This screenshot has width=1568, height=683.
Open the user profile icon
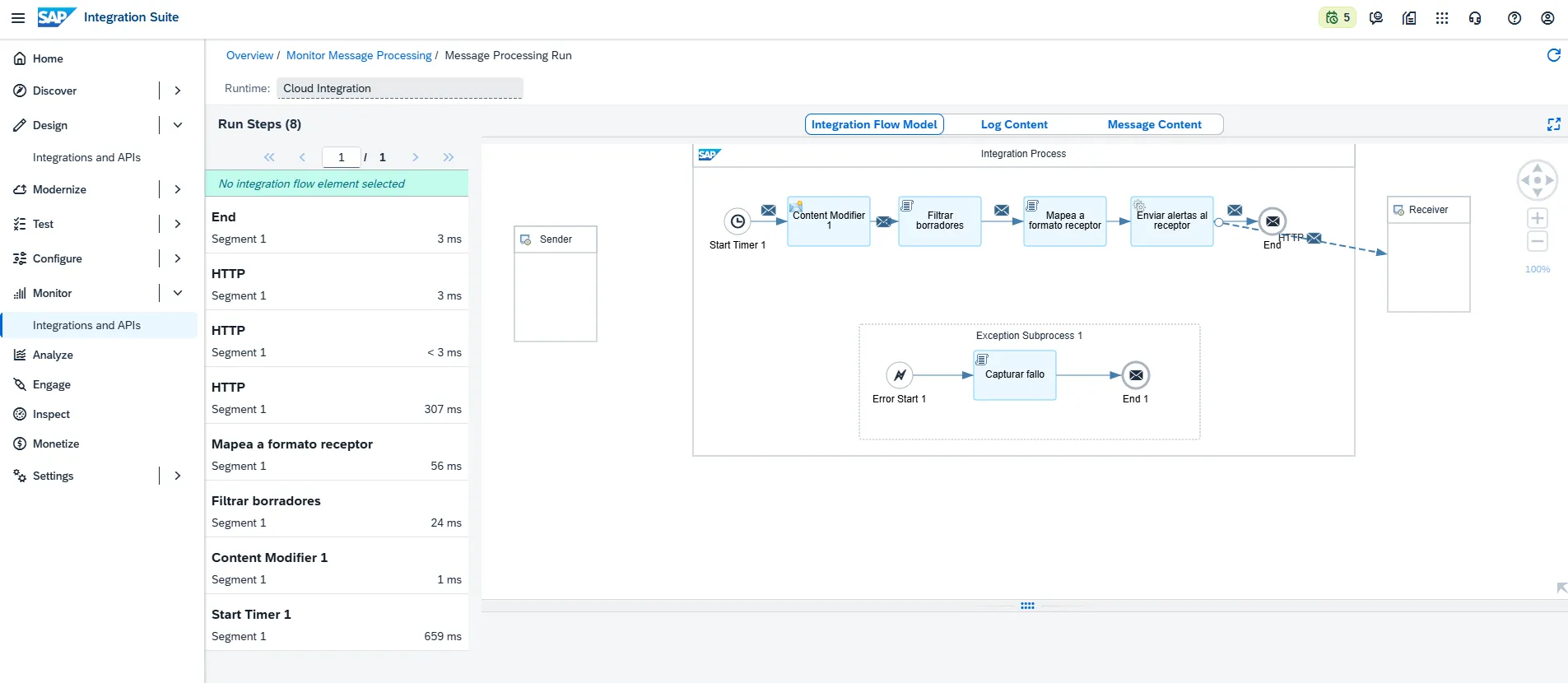pyautogui.click(x=1547, y=17)
